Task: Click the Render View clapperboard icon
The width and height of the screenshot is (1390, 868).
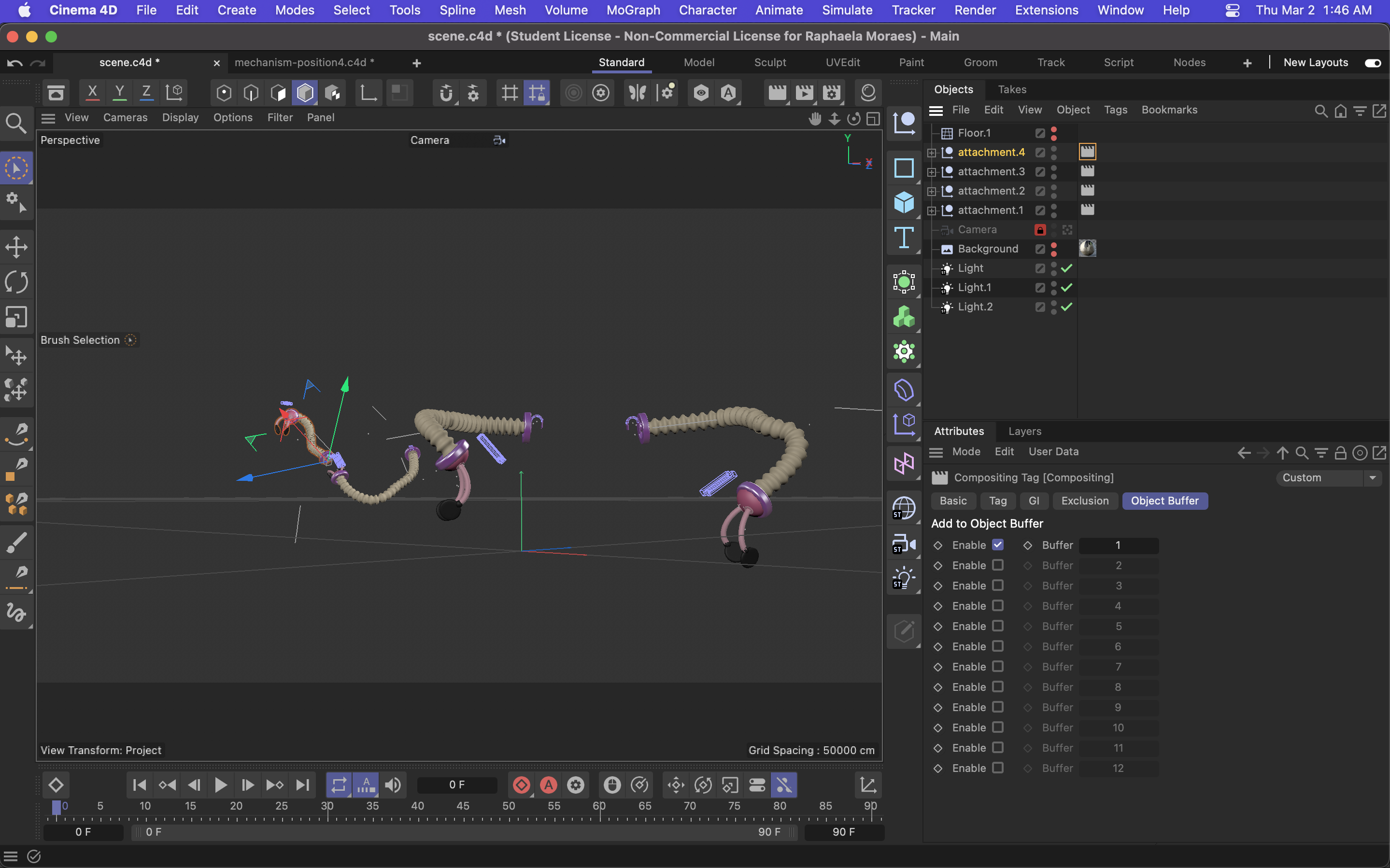Action: coord(777,92)
